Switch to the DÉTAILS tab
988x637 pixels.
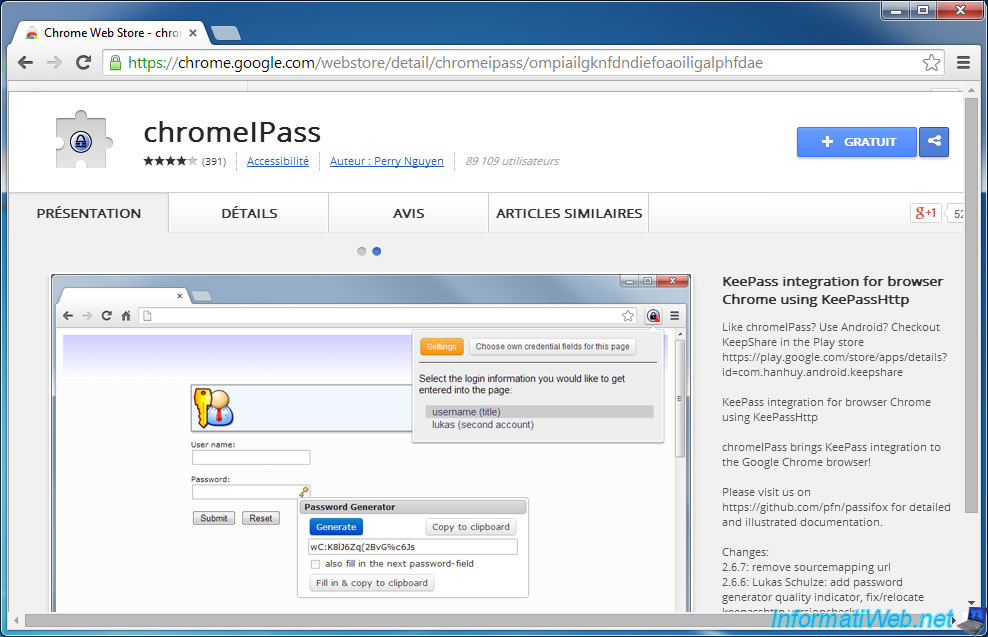(249, 213)
